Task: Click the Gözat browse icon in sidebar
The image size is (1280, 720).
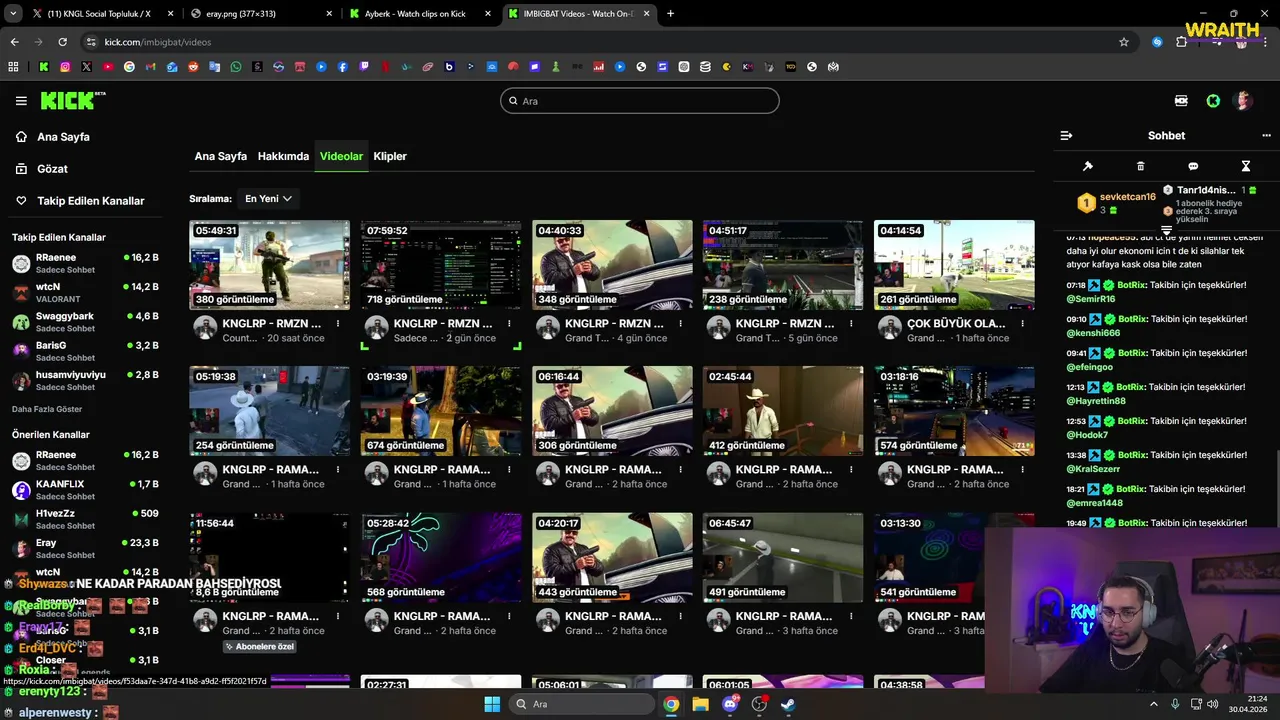Action: click(21, 169)
